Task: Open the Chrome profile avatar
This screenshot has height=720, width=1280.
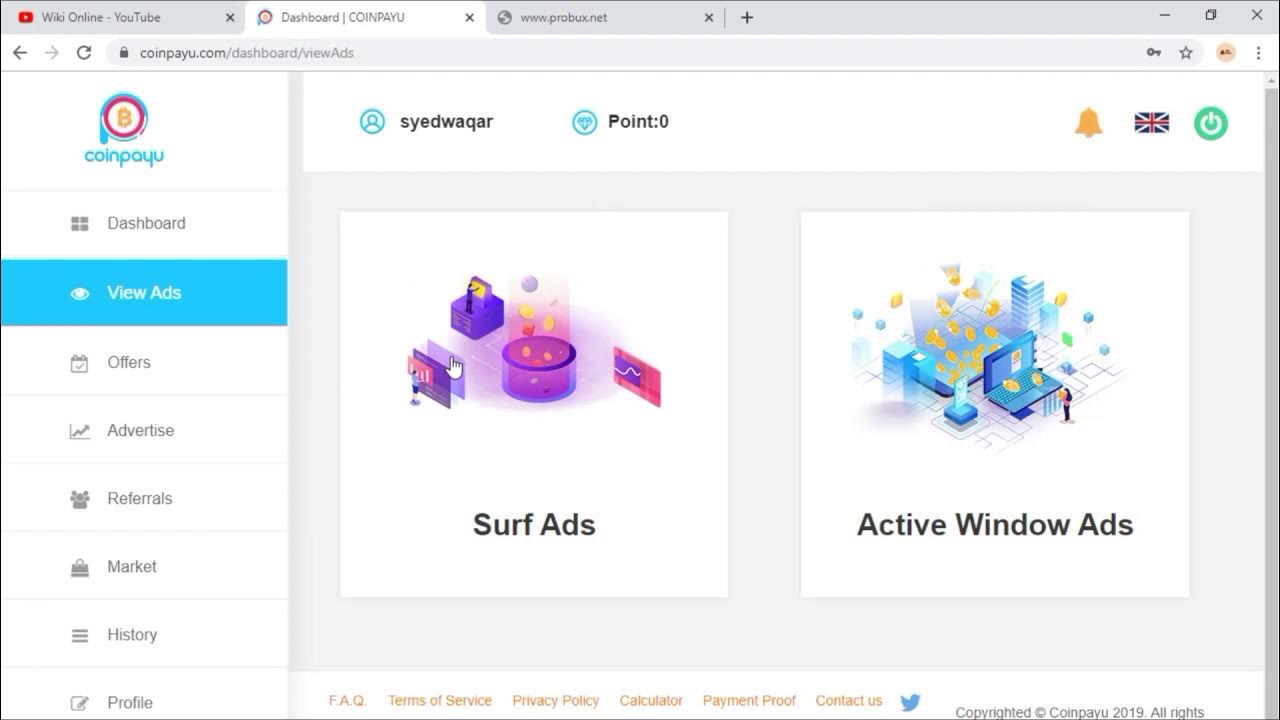Action: pyautogui.click(x=1226, y=53)
